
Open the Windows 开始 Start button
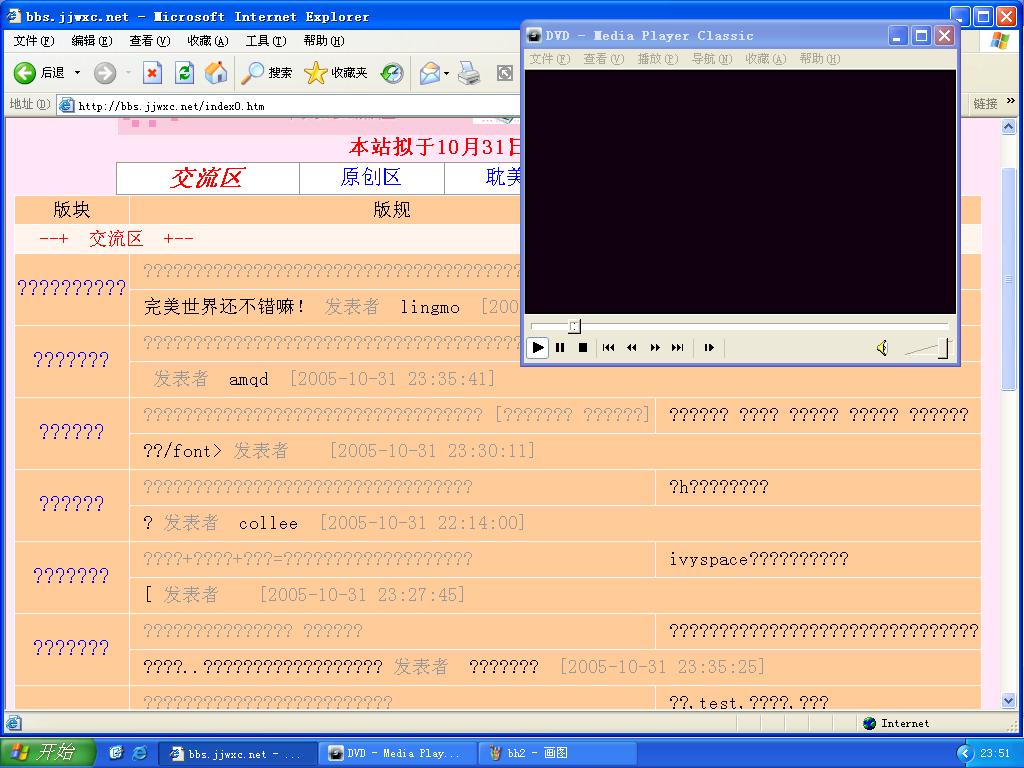point(48,752)
